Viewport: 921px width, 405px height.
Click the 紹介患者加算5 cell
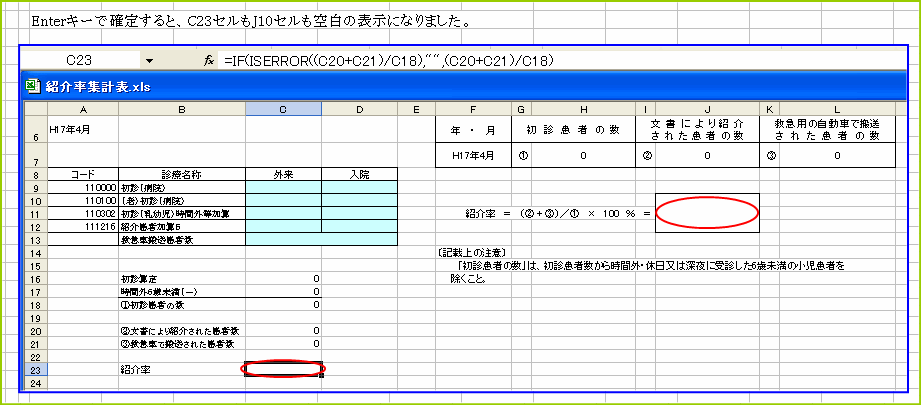[x=182, y=227]
